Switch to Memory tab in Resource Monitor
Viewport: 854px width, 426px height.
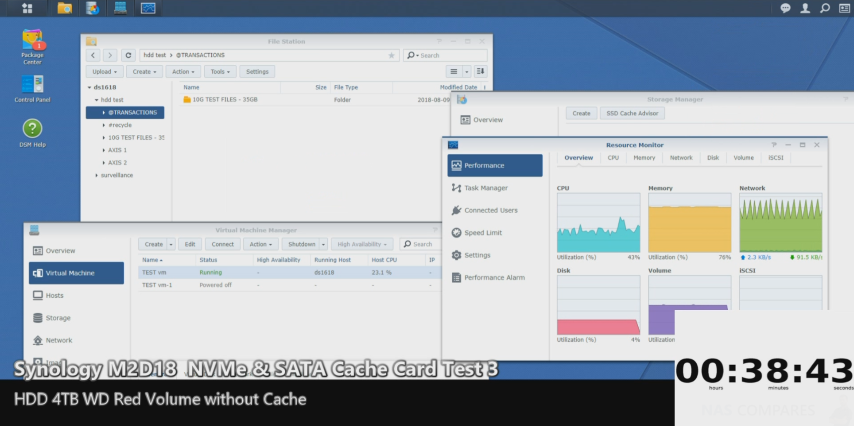click(x=644, y=158)
